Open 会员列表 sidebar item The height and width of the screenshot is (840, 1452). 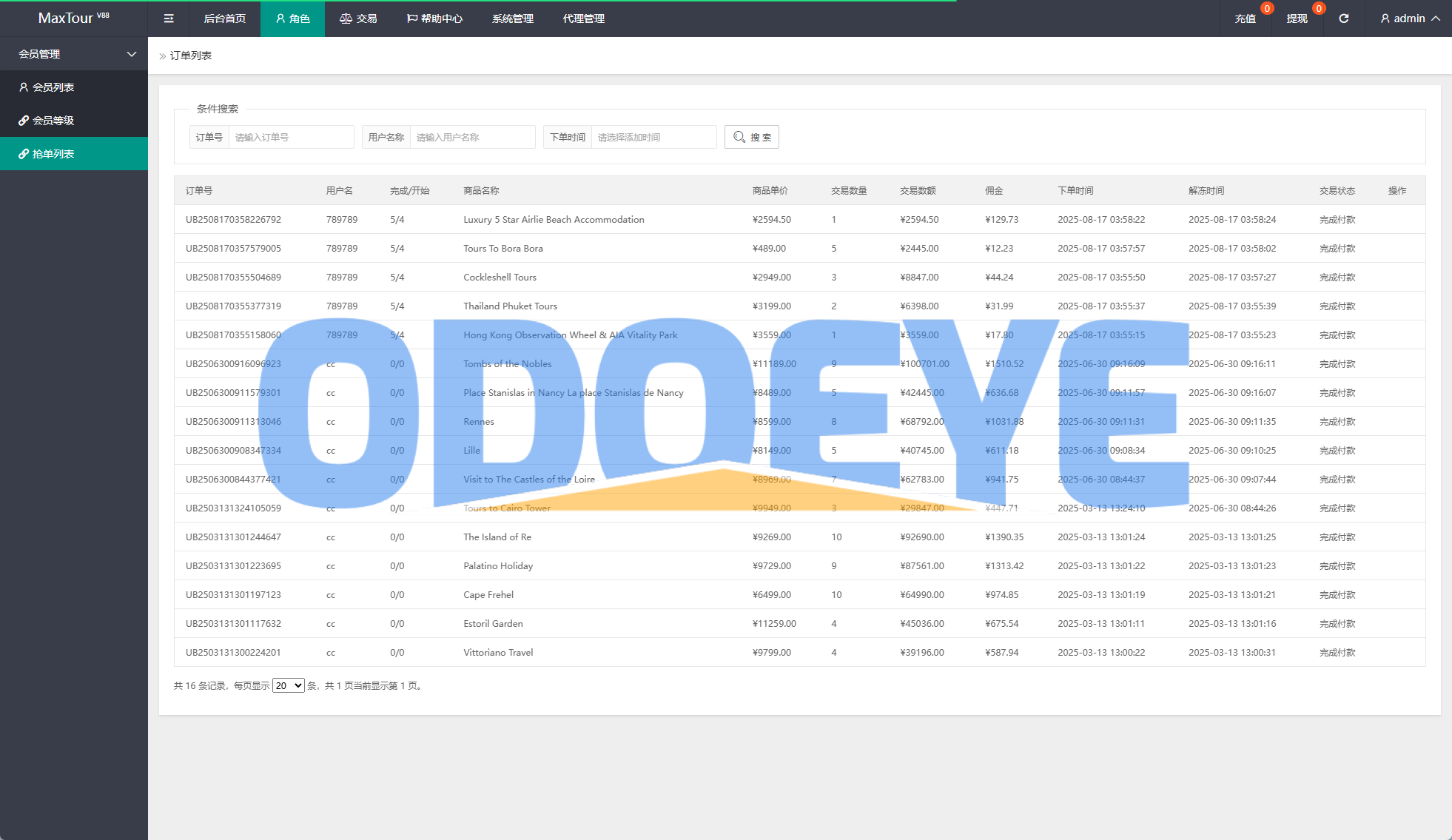tap(53, 87)
